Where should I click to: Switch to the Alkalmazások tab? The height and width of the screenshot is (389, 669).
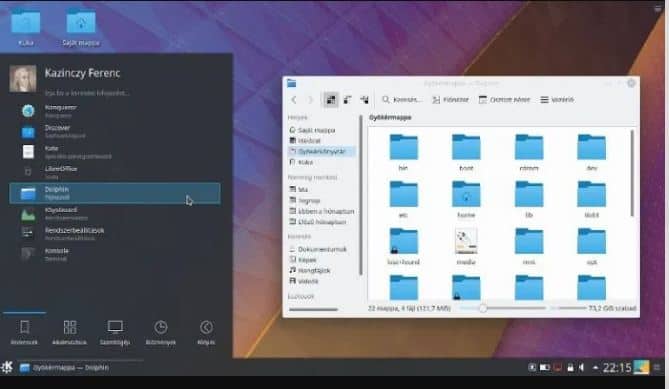[x=70, y=333]
